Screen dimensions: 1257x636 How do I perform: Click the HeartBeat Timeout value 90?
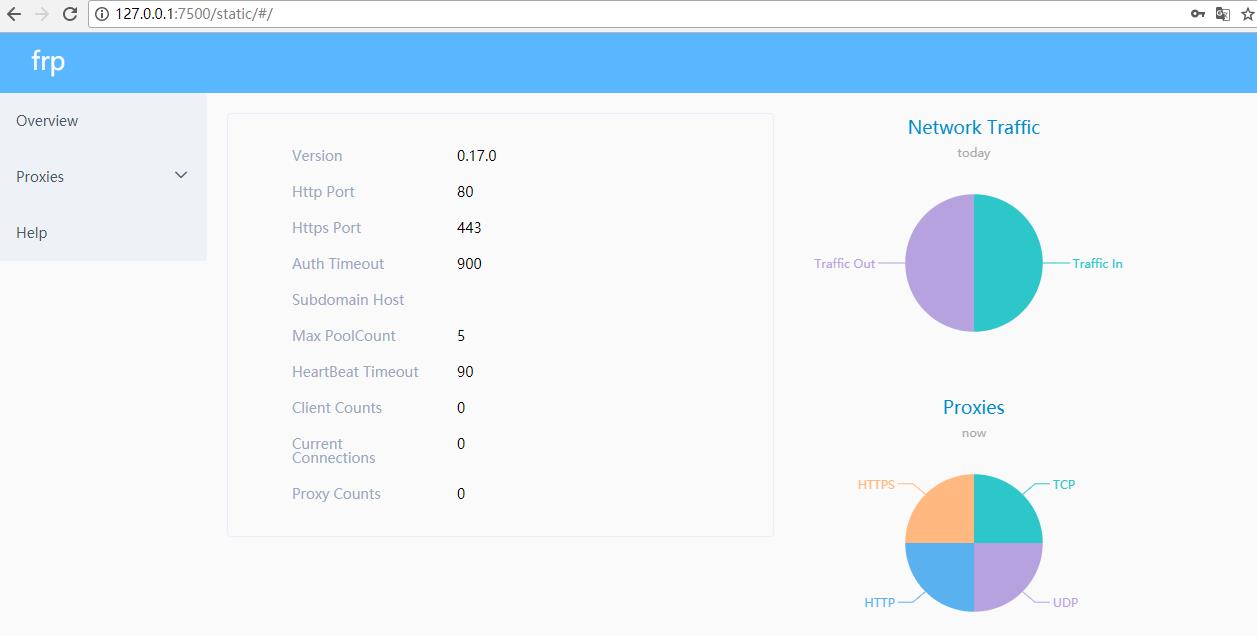point(465,372)
